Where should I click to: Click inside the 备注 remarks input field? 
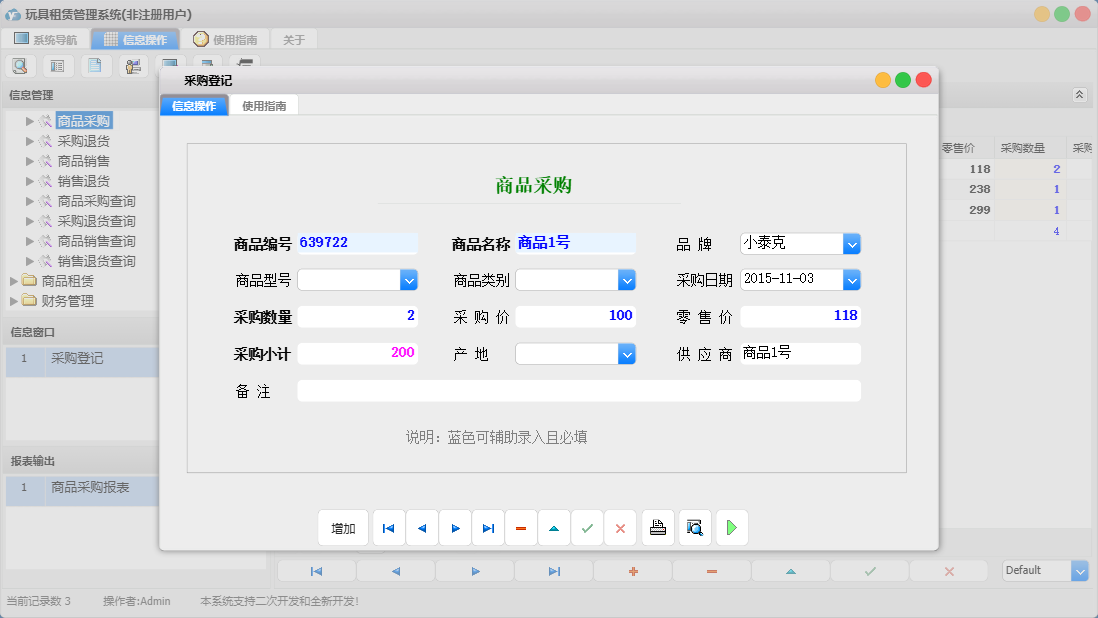click(x=579, y=390)
